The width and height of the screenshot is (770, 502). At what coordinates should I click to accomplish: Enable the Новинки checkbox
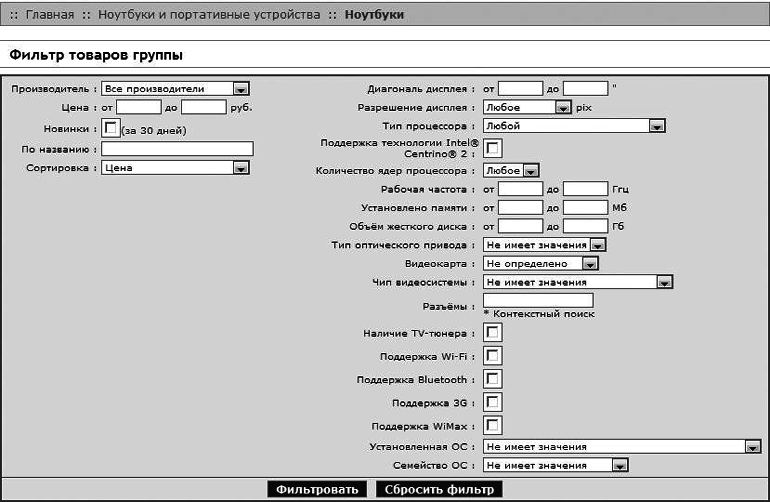click(x=110, y=128)
